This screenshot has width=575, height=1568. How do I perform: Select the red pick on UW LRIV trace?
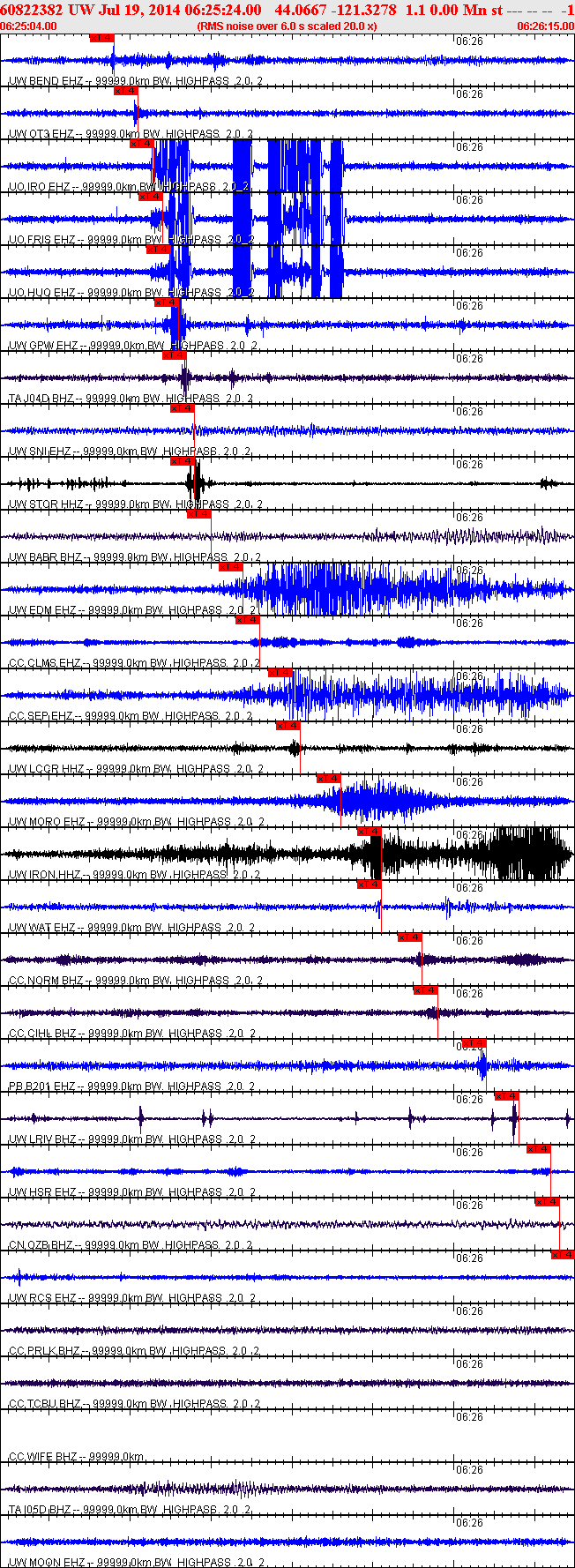coord(506,1096)
